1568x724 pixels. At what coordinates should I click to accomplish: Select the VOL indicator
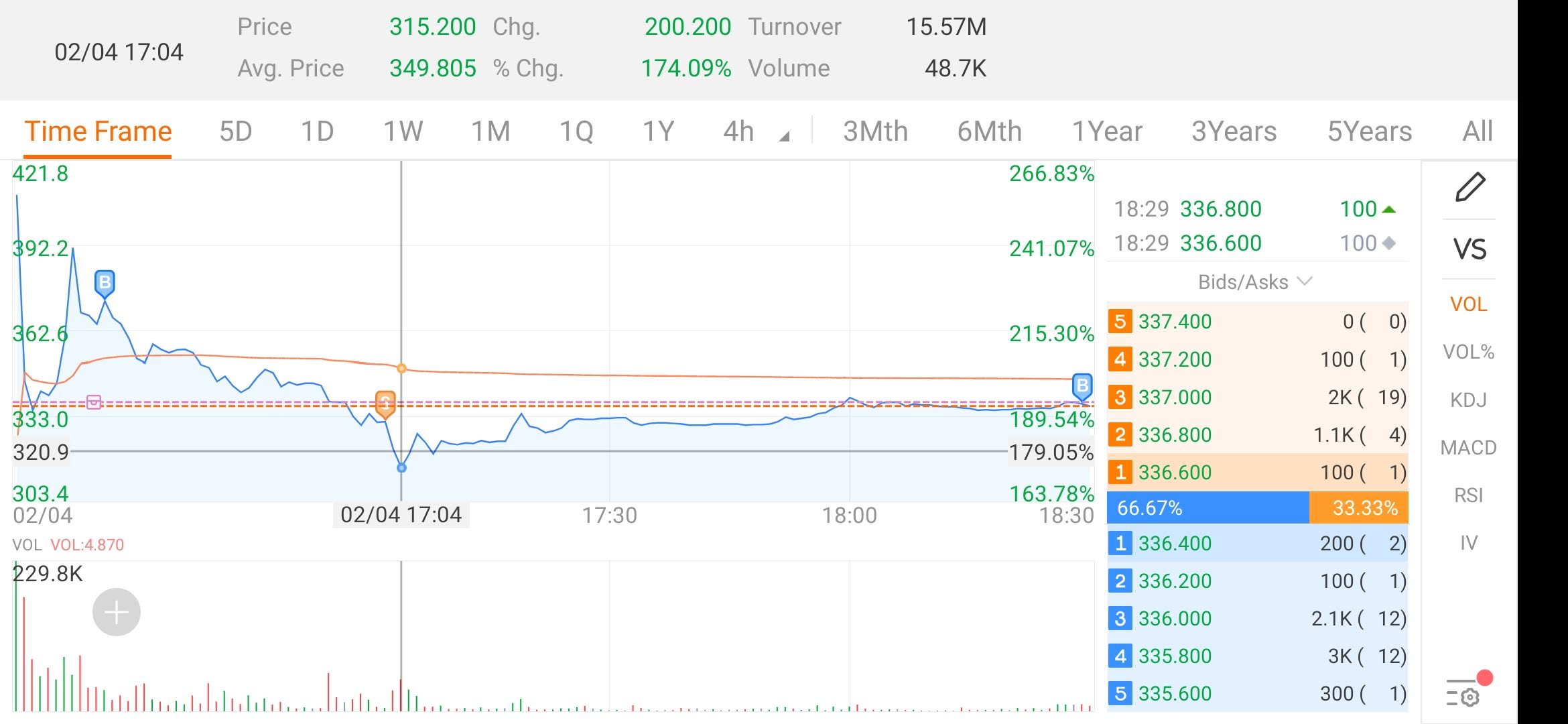1468,304
